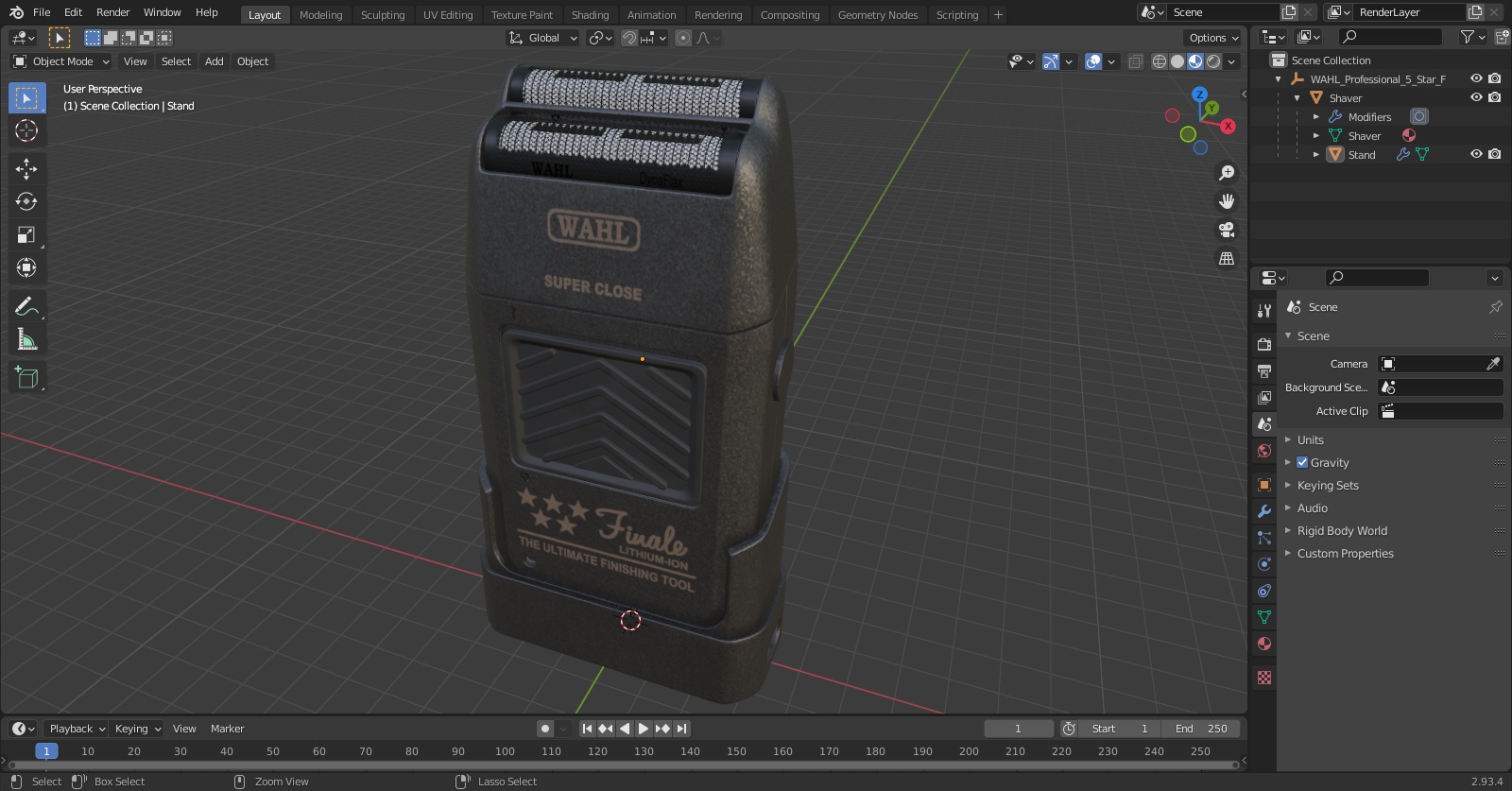Open the World properties tab

pyautogui.click(x=1264, y=451)
